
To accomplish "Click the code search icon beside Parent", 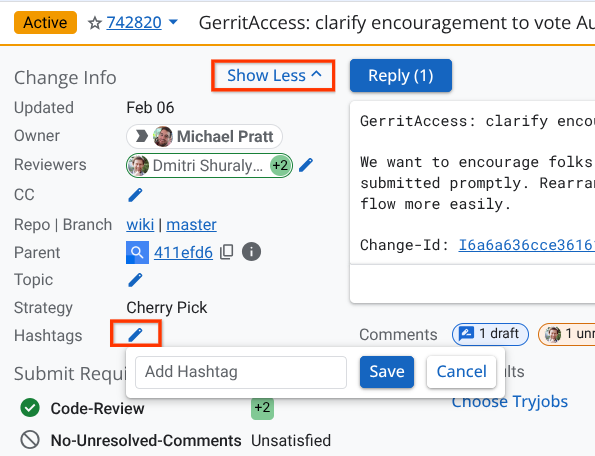I will [x=137, y=252].
